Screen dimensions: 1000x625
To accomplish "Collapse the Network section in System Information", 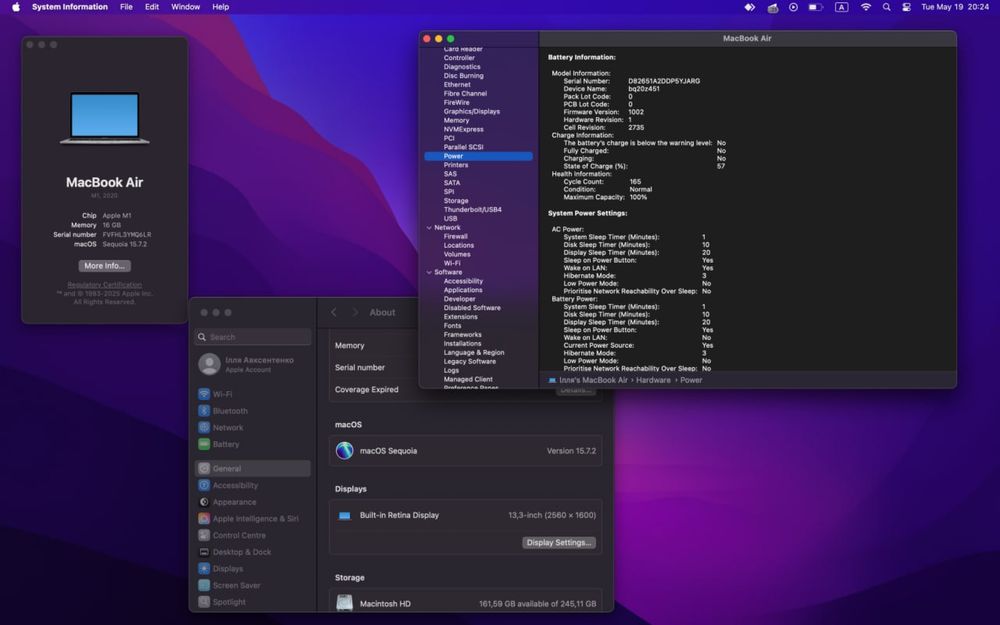I will (429, 228).
